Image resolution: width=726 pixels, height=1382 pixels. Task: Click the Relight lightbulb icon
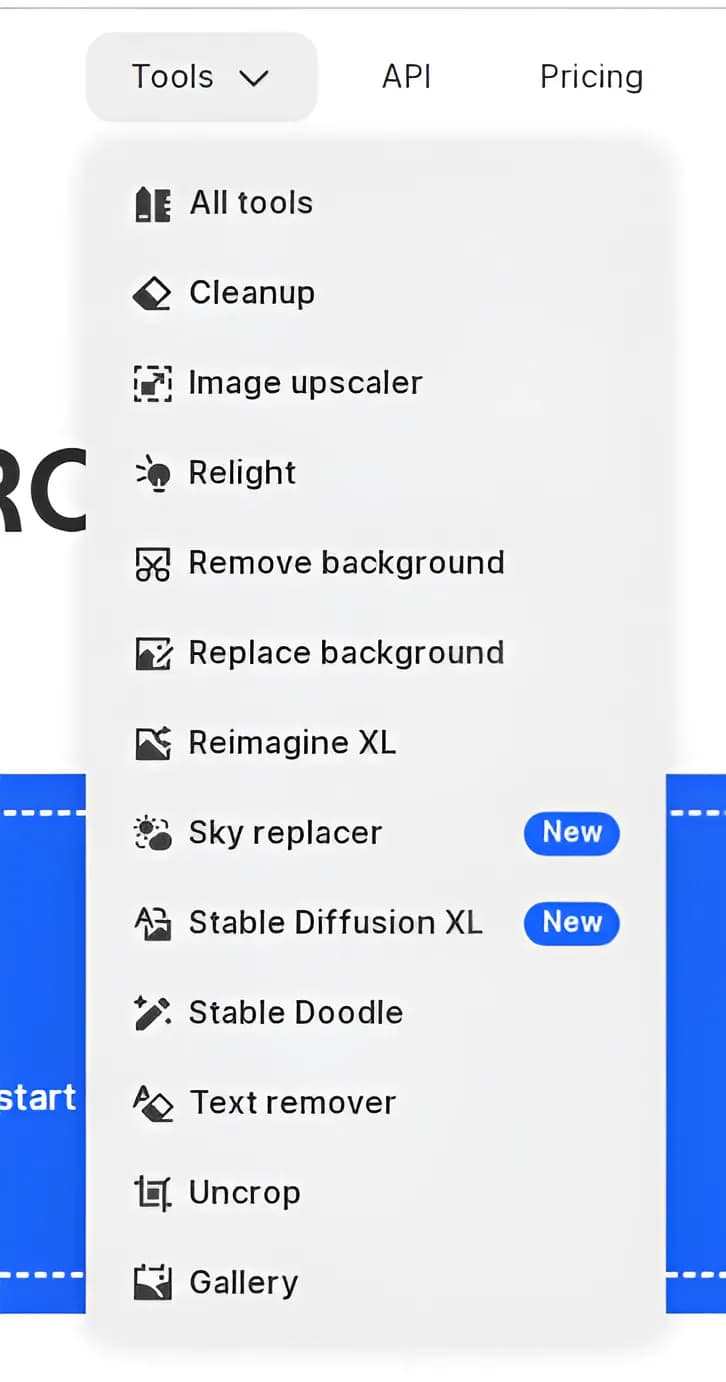pos(153,473)
